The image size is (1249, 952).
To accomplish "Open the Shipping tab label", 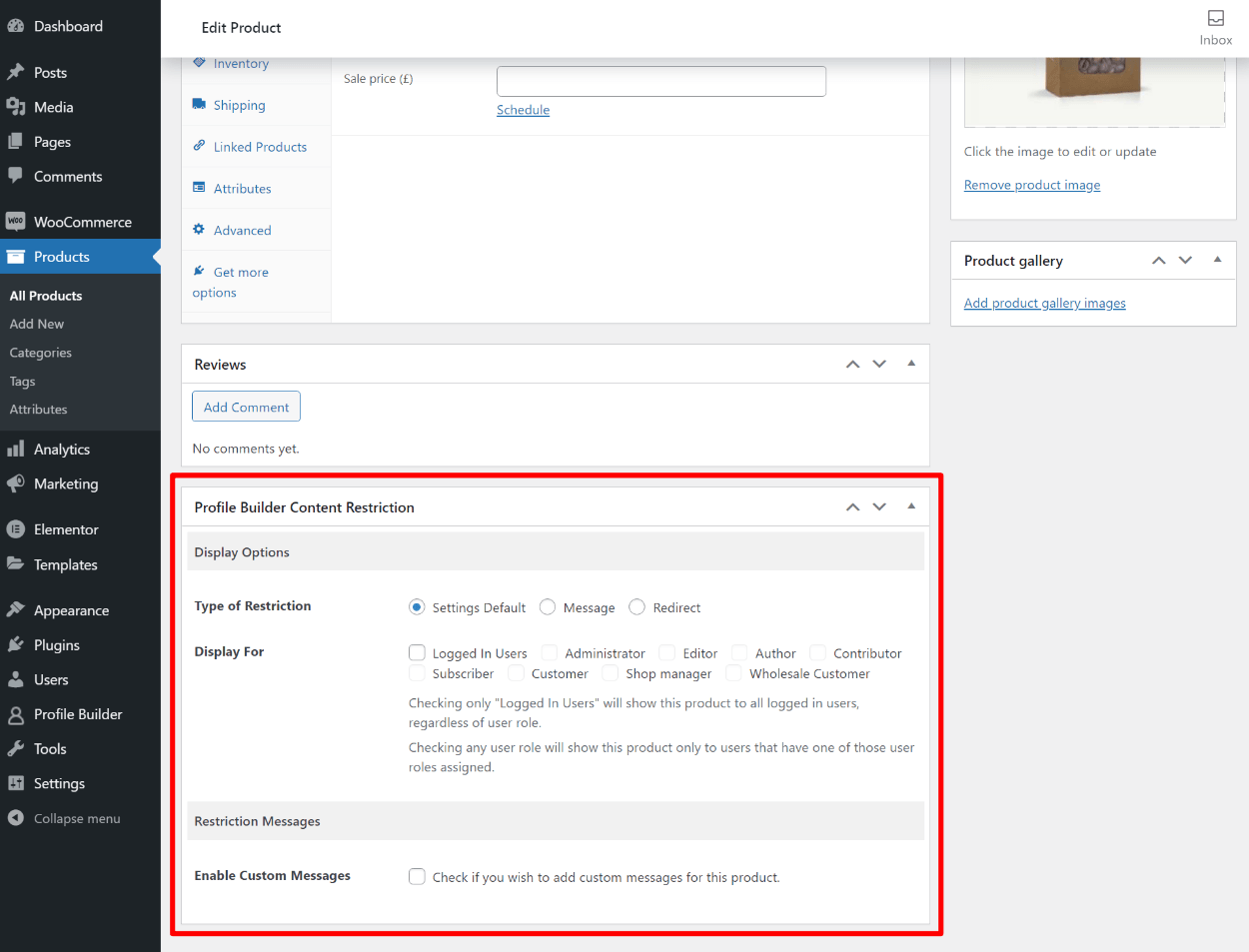I will tap(240, 105).
